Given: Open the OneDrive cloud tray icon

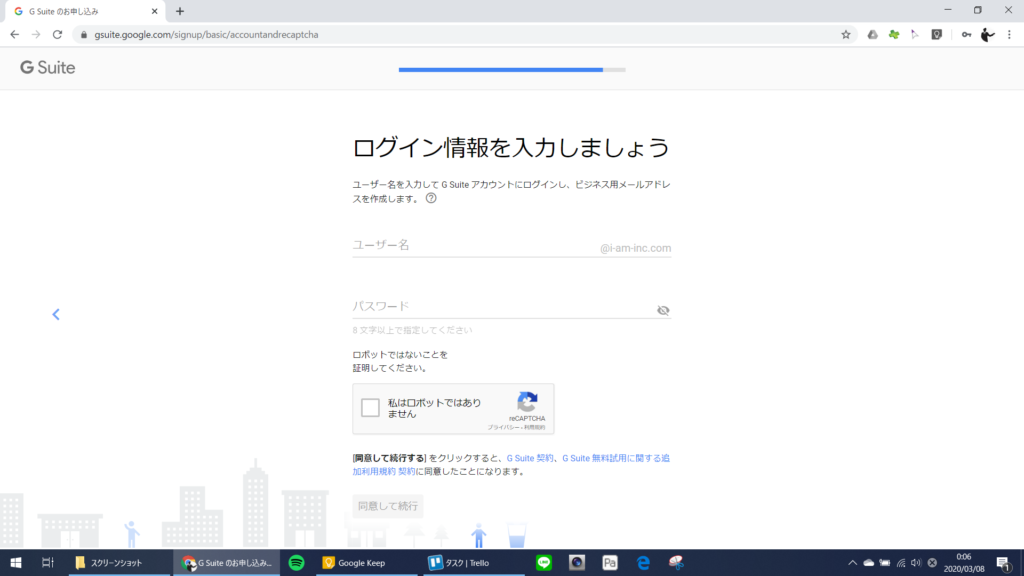Looking at the screenshot, I should 869,562.
